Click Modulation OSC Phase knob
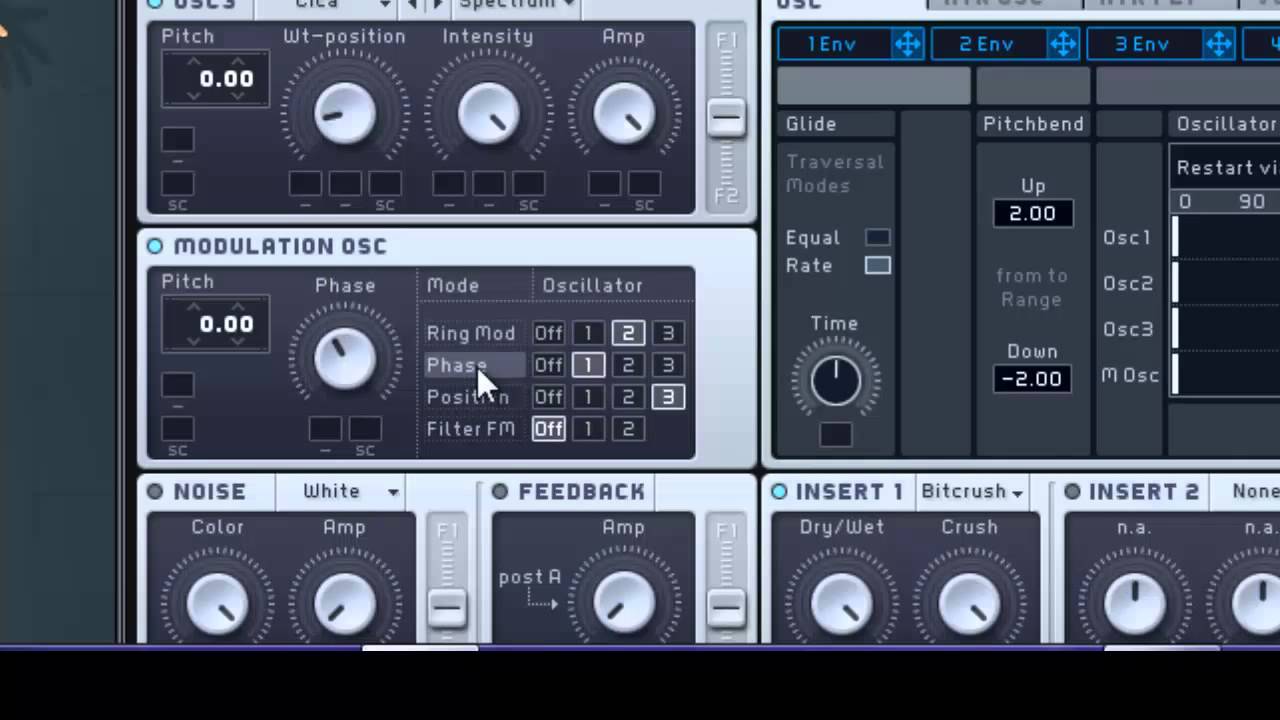 pyautogui.click(x=345, y=358)
